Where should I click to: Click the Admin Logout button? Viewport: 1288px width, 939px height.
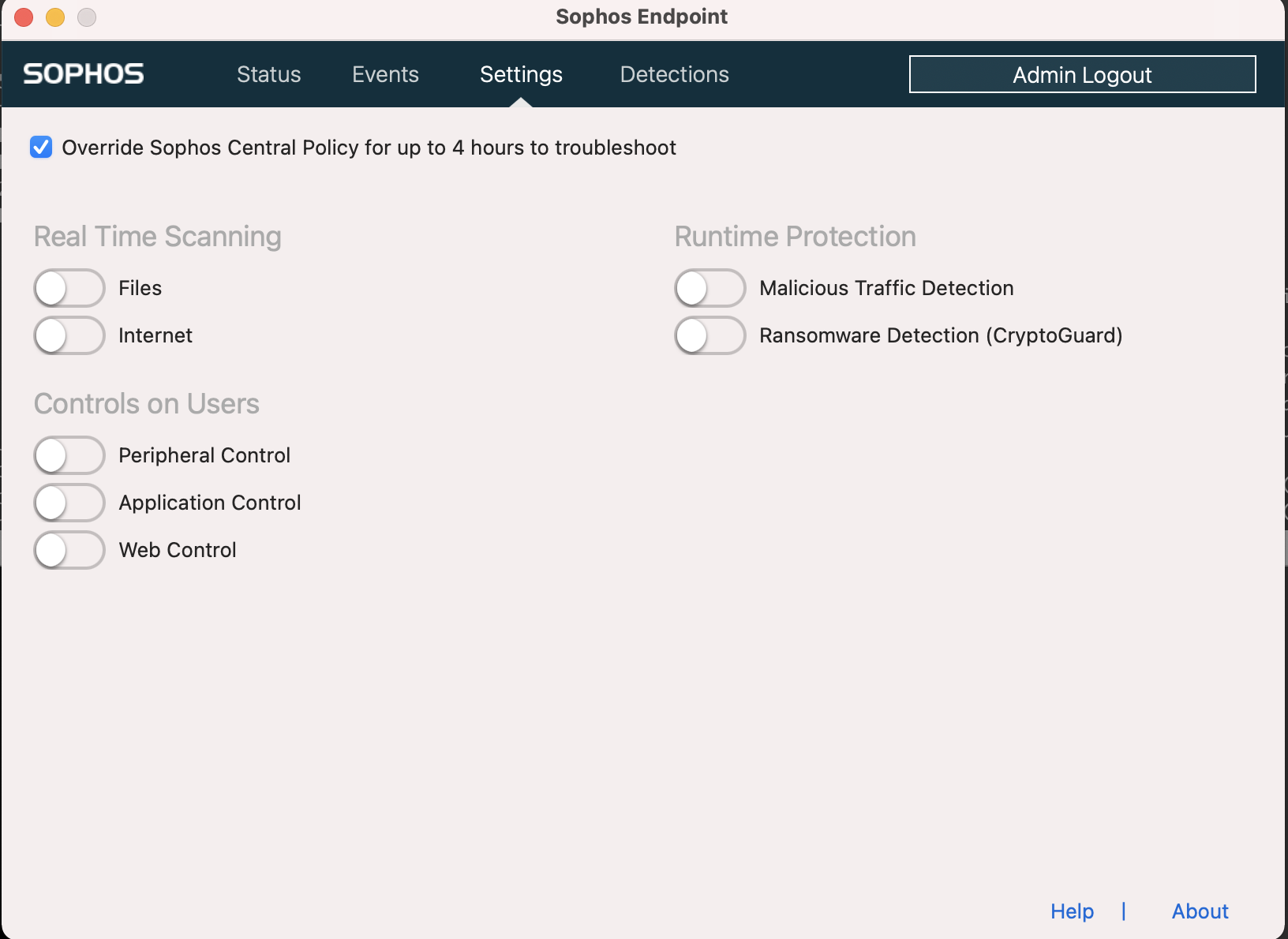click(x=1082, y=74)
